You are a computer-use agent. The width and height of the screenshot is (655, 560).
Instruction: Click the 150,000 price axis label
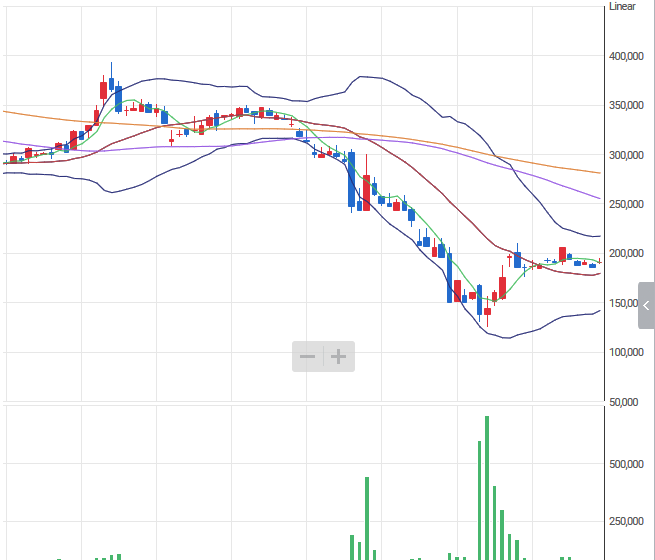point(624,303)
